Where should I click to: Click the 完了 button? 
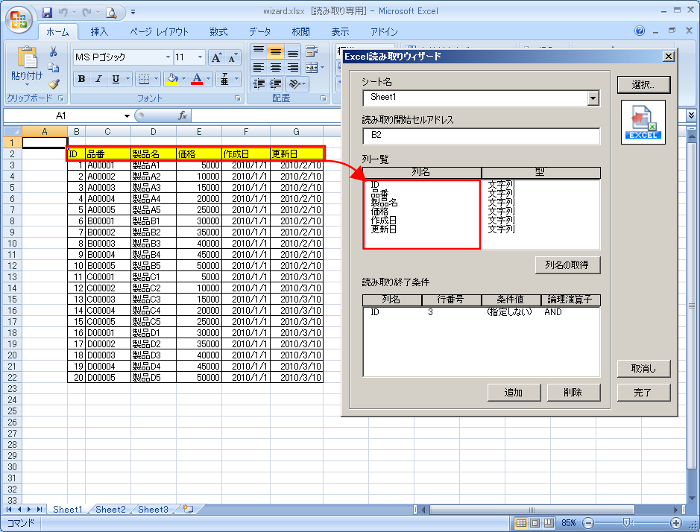click(x=642, y=393)
